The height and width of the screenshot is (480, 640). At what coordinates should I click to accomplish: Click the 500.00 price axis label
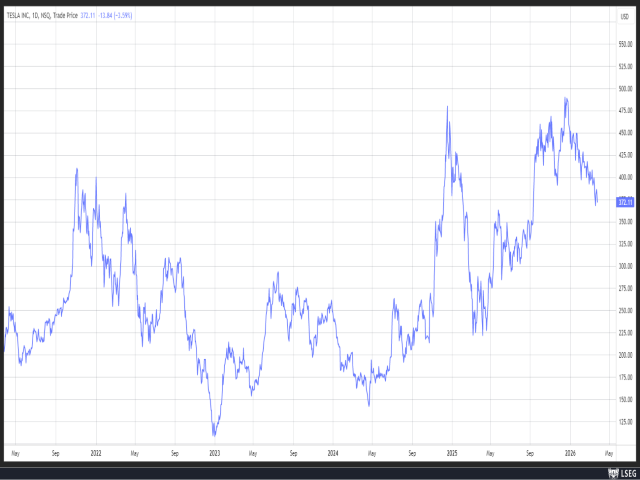pos(626,89)
